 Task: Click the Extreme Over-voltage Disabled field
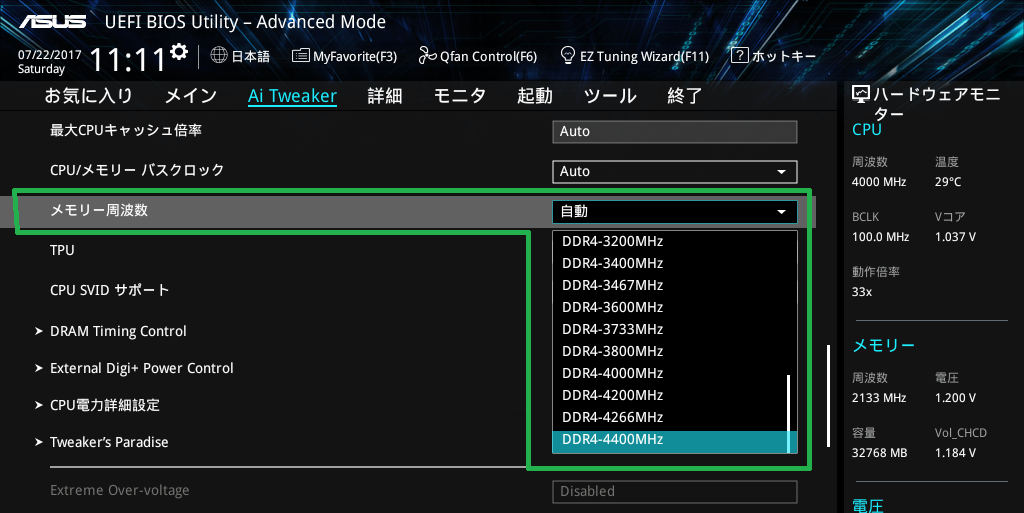pos(675,491)
